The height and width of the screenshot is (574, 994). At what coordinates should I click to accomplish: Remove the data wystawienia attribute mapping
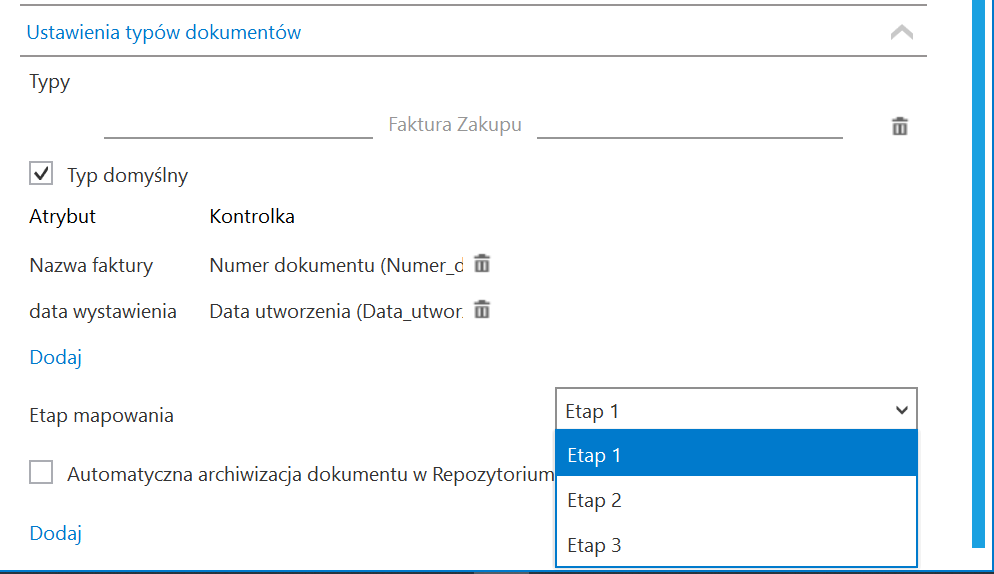coord(482,310)
